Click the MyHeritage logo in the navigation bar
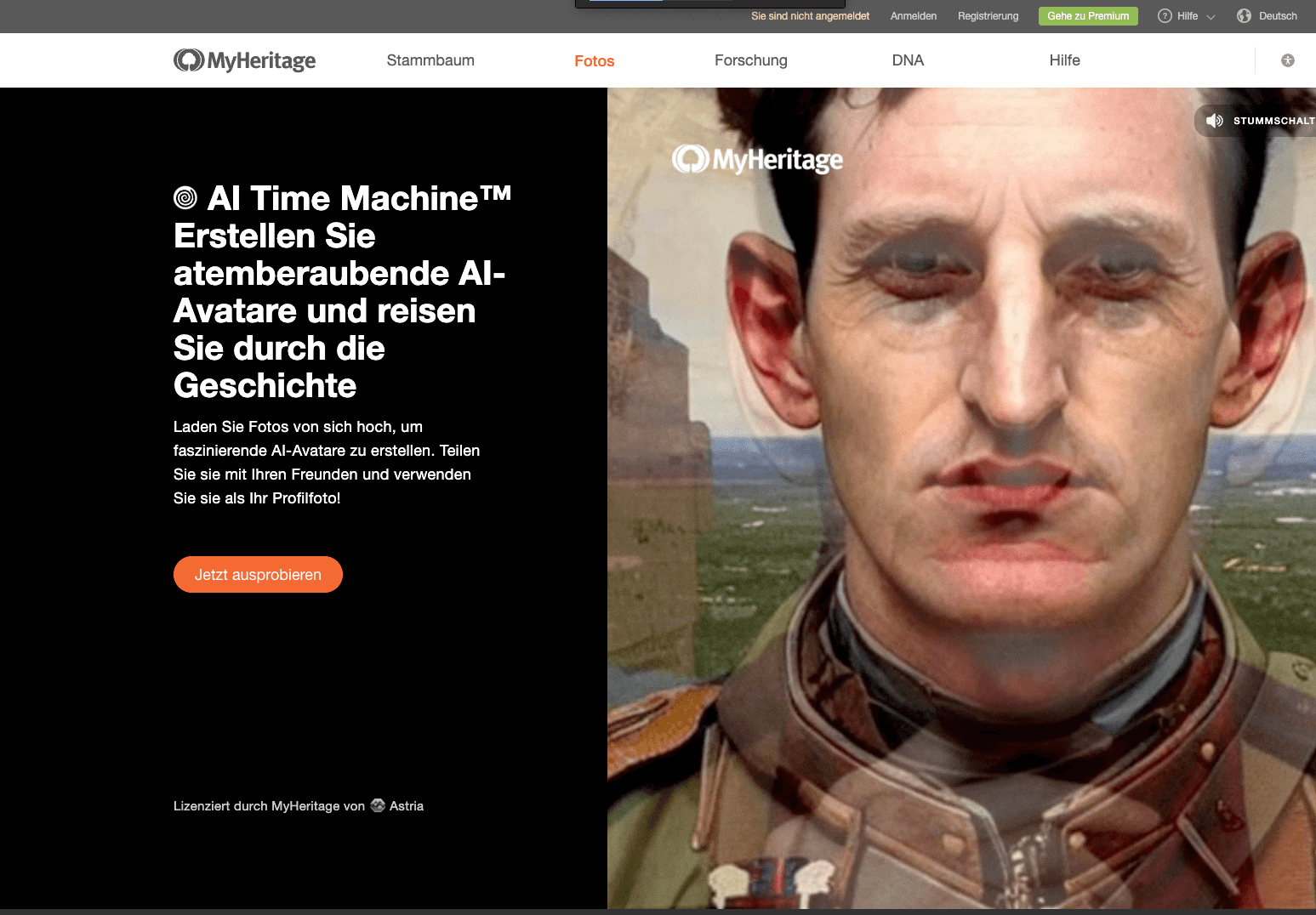This screenshot has width=1316, height=915. (244, 60)
